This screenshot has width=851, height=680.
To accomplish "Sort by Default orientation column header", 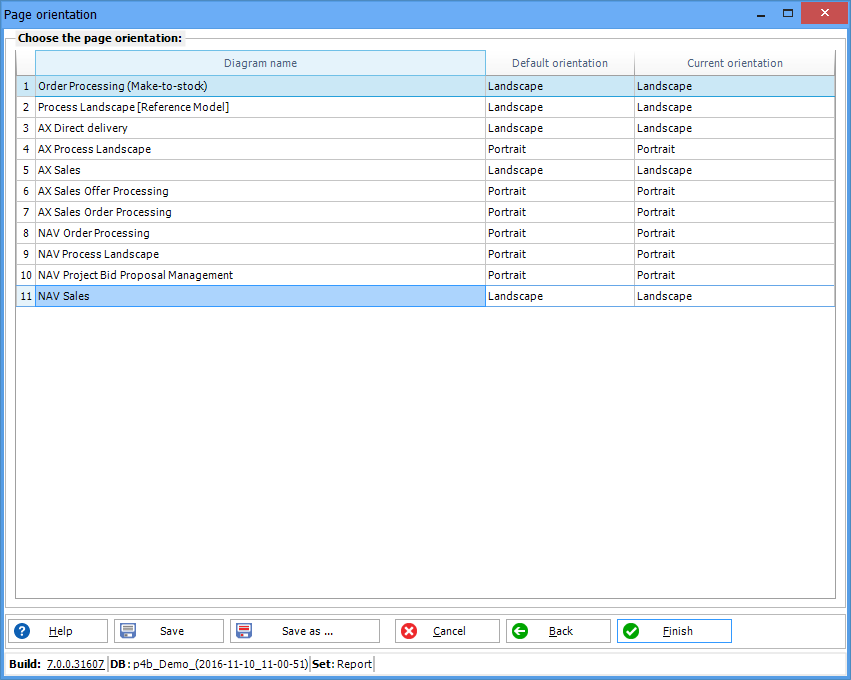I will [560, 63].
